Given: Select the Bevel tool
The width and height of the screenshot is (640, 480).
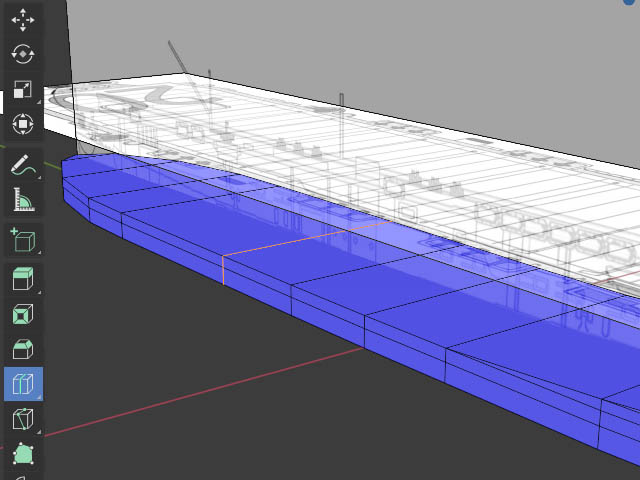Looking at the screenshot, I should click(x=23, y=349).
